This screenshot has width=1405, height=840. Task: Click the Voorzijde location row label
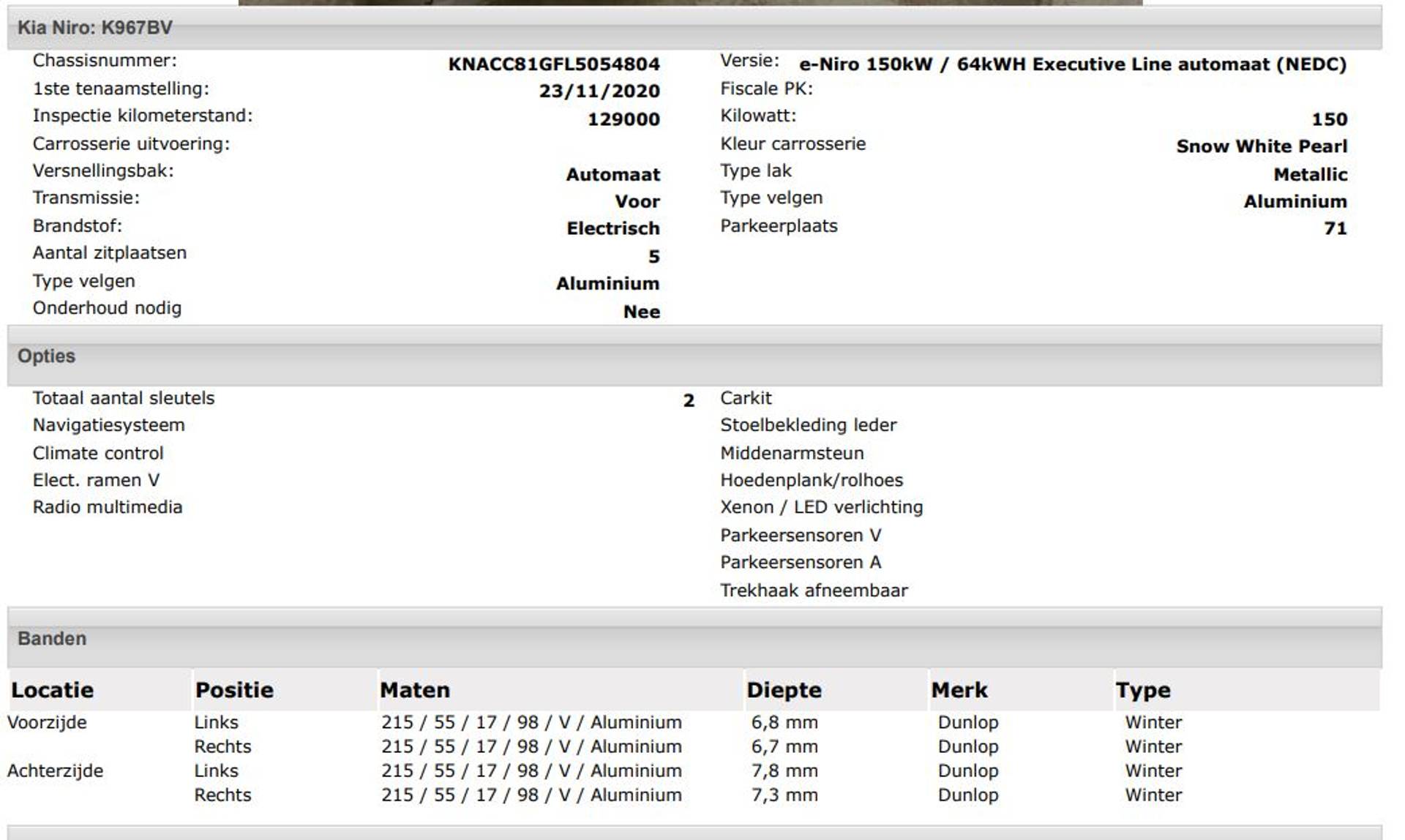(47, 722)
